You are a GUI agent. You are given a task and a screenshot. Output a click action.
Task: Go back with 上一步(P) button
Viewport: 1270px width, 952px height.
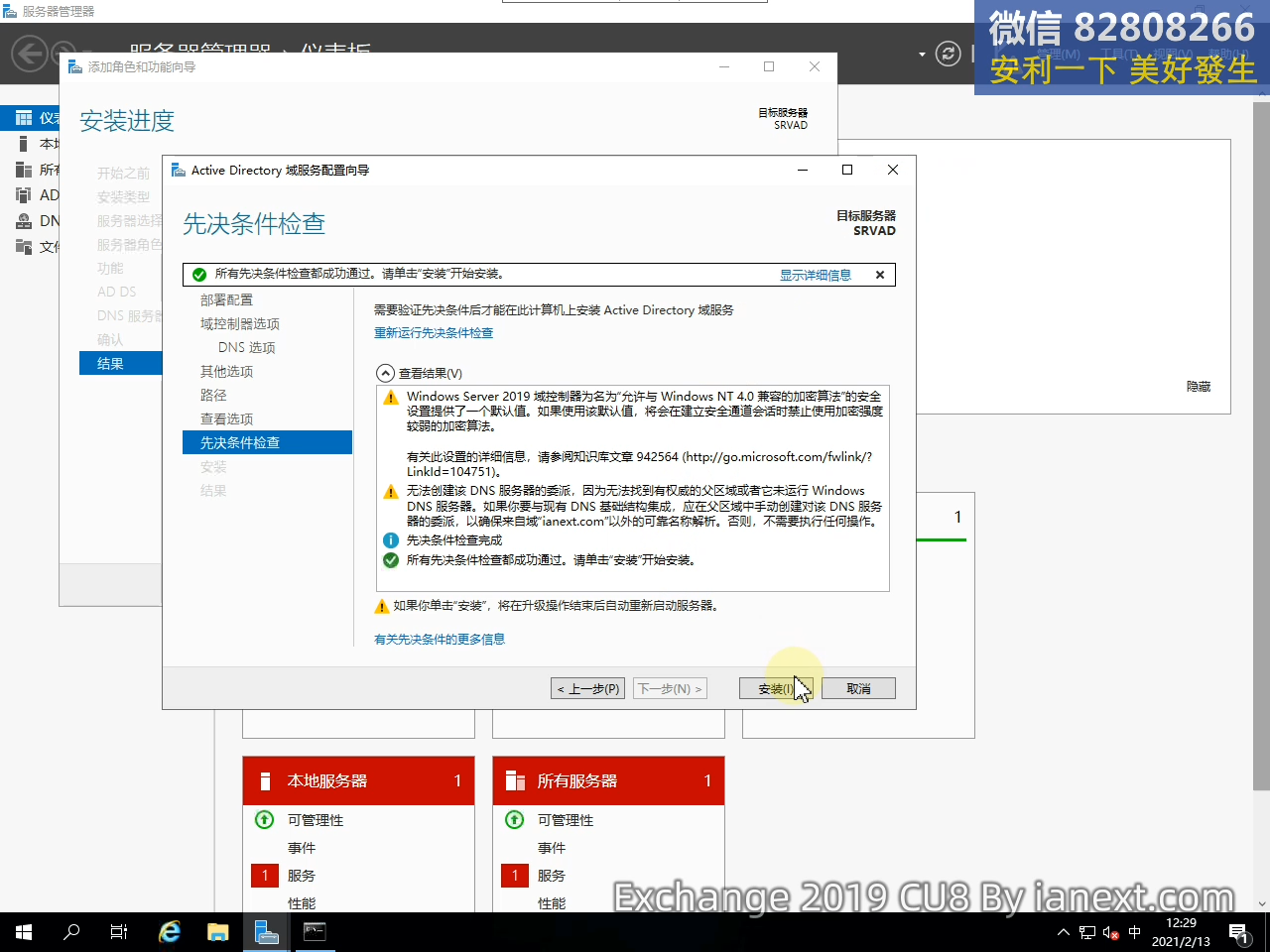[x=587, y=688]
